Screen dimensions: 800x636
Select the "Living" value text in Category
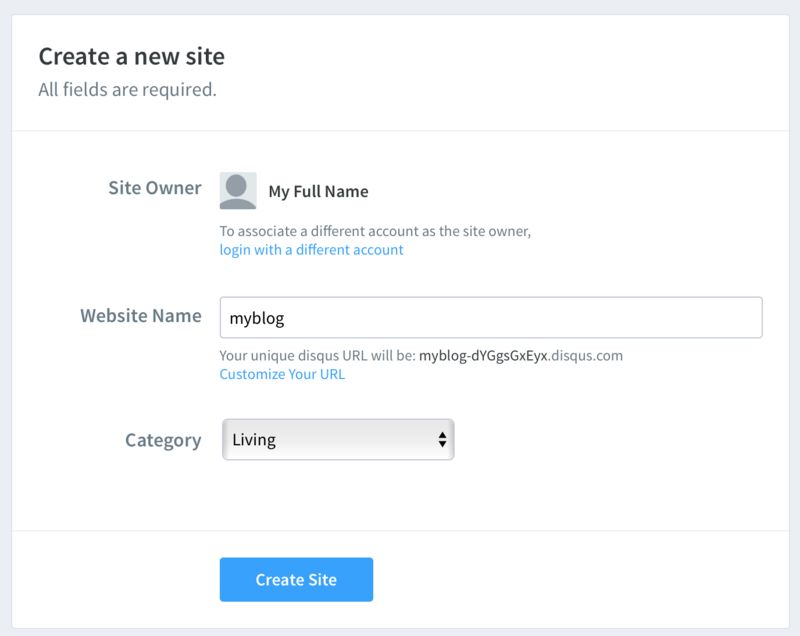254,439
